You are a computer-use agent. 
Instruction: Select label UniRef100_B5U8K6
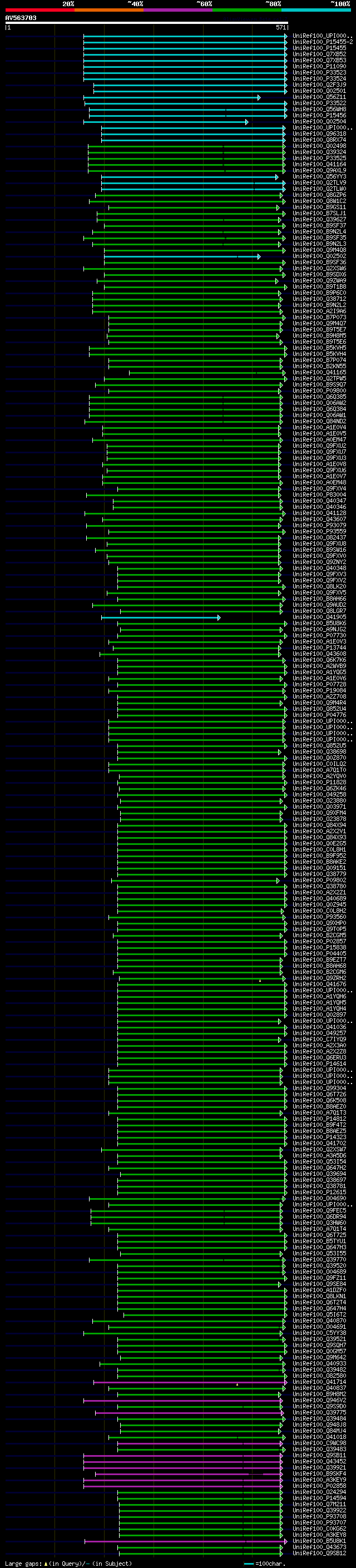click(x=319, y=624)
